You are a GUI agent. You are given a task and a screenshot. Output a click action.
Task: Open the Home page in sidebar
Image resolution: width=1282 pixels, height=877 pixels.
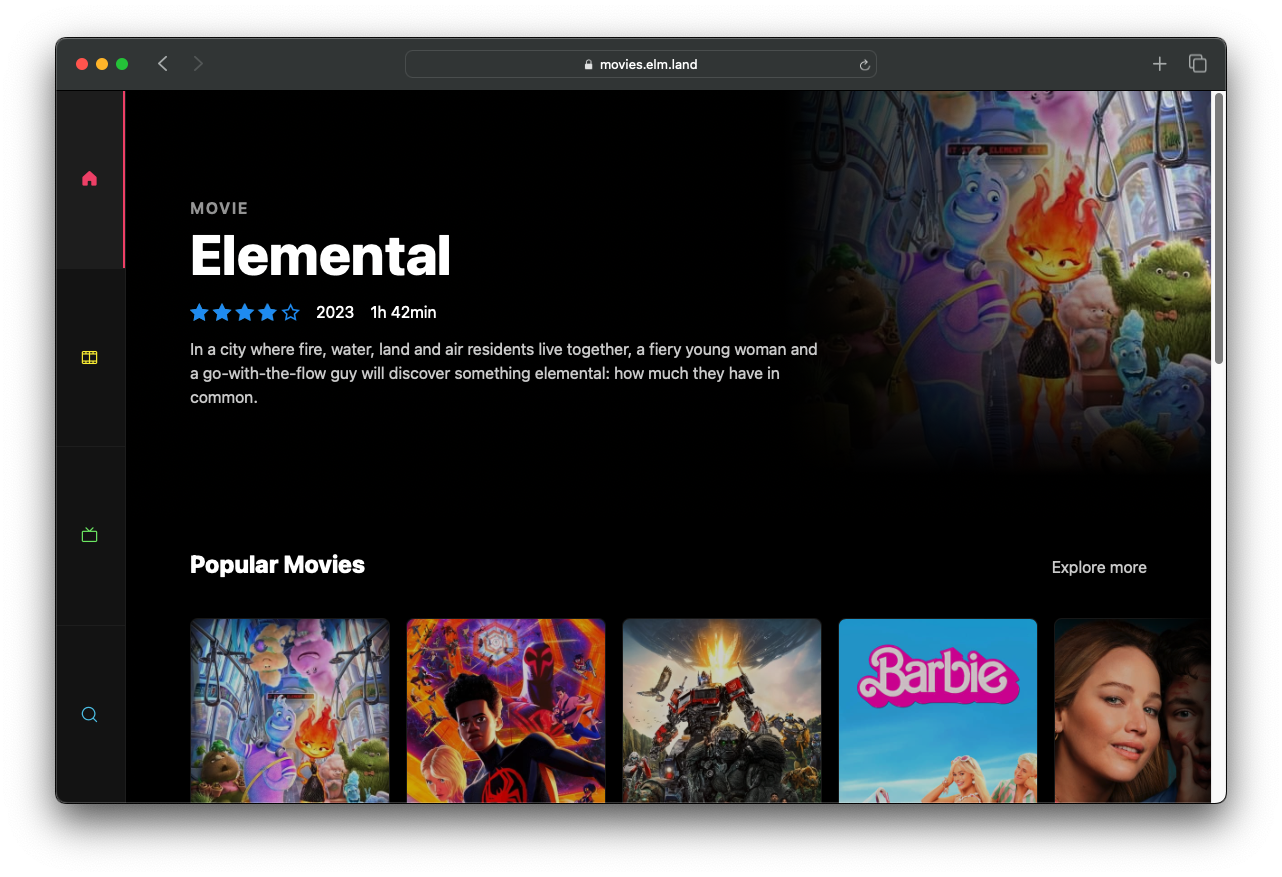pyautogui.click(x=90, y=179)
